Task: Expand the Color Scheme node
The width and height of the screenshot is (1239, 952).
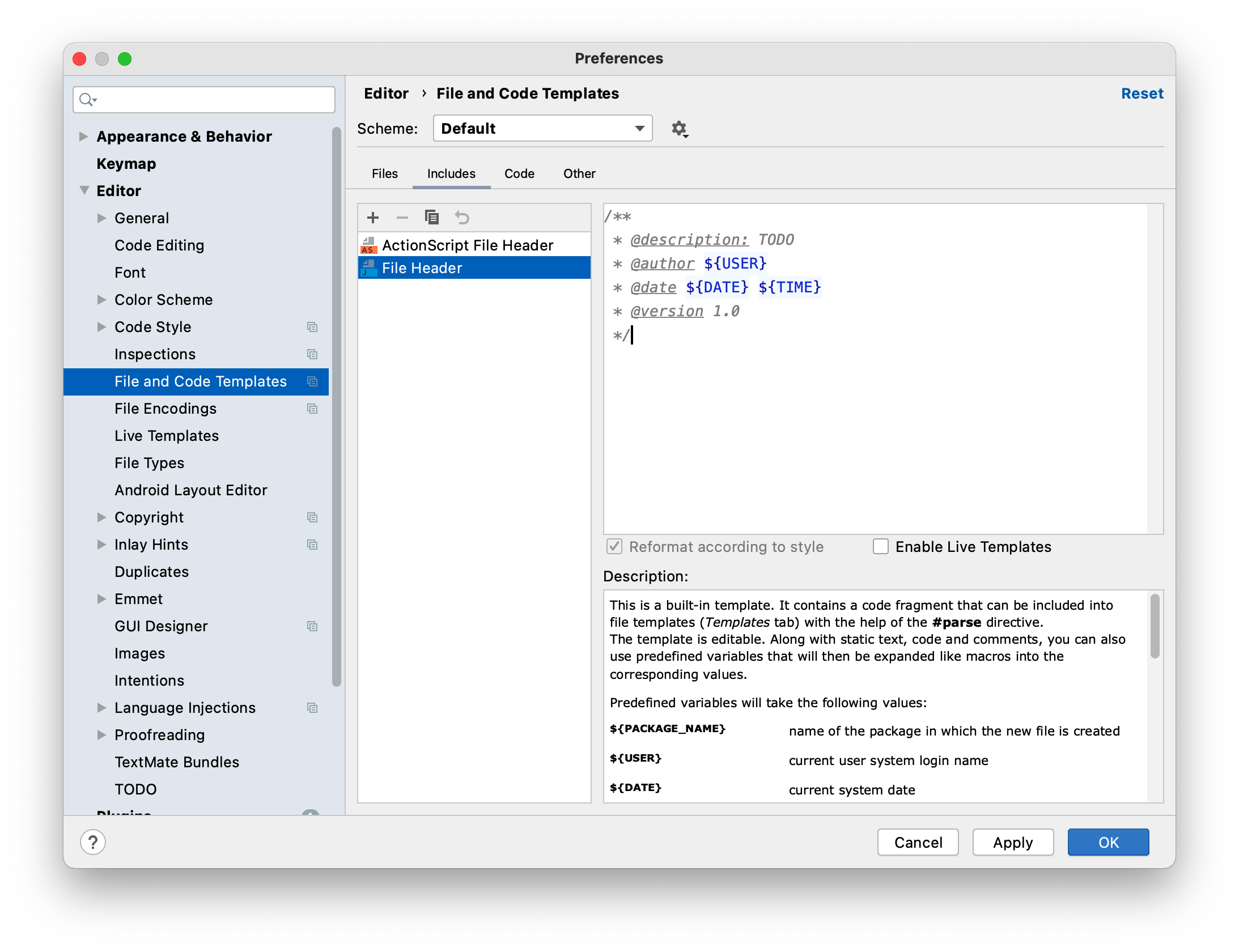Action: point(101,300)
